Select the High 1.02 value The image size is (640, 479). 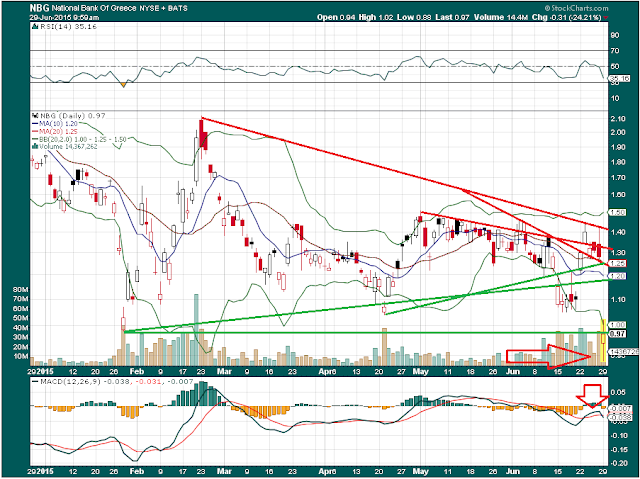point(376,17)
